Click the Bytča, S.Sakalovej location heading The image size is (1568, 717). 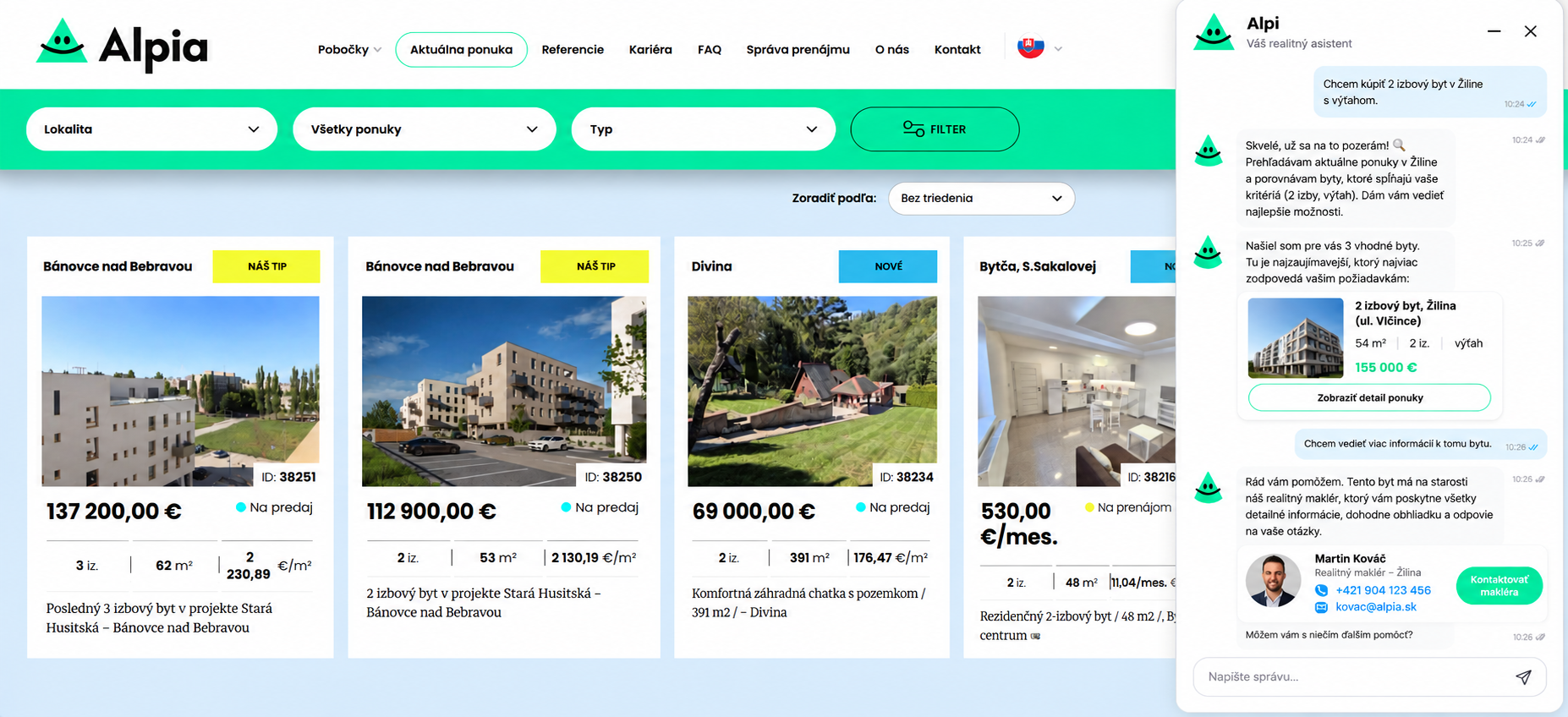tap(1038, 265)
